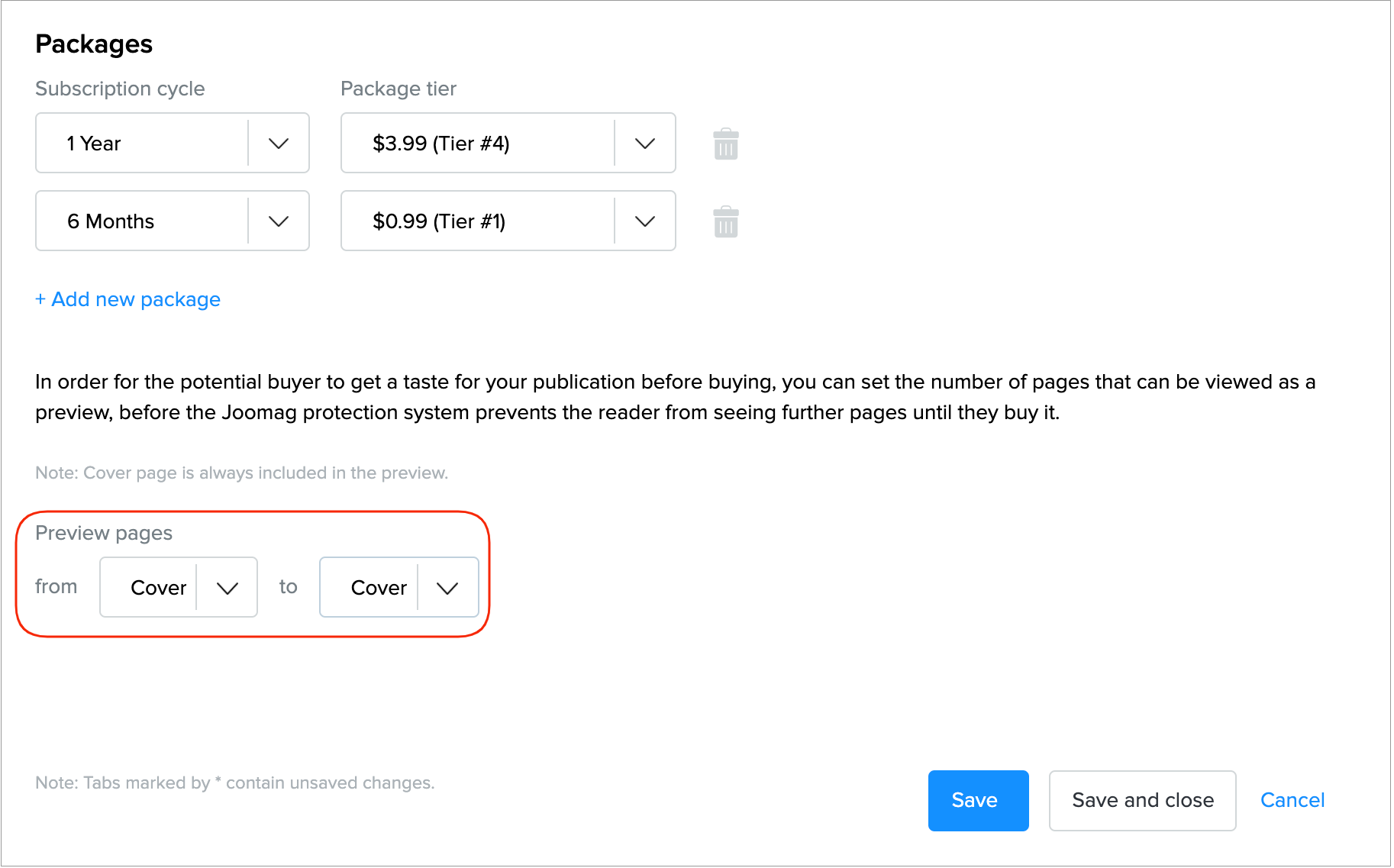Click the Preview pages section label
Image resolution: width=1394 pixels, height=868 pixels.
coord(104,533)
